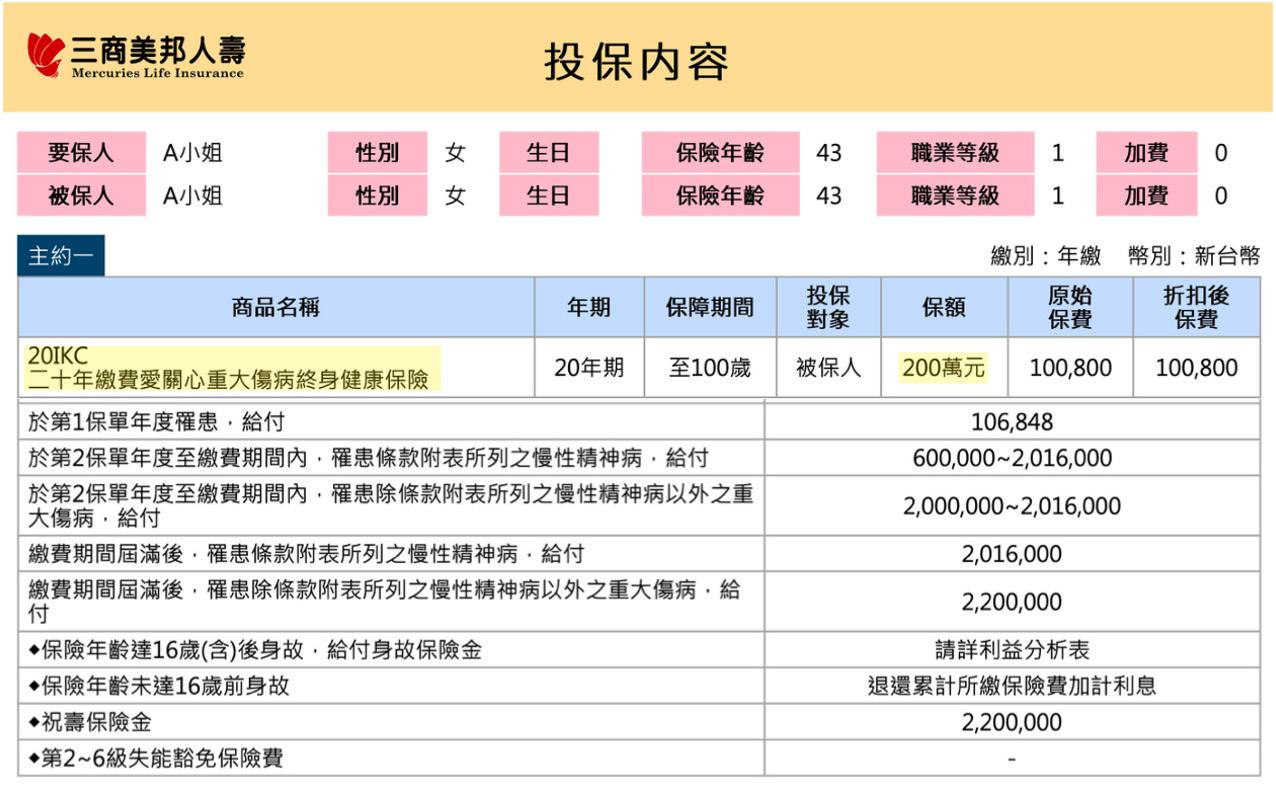
Task: Click A小姐 in the 被保人 row
Action: [x=192, y=196]
